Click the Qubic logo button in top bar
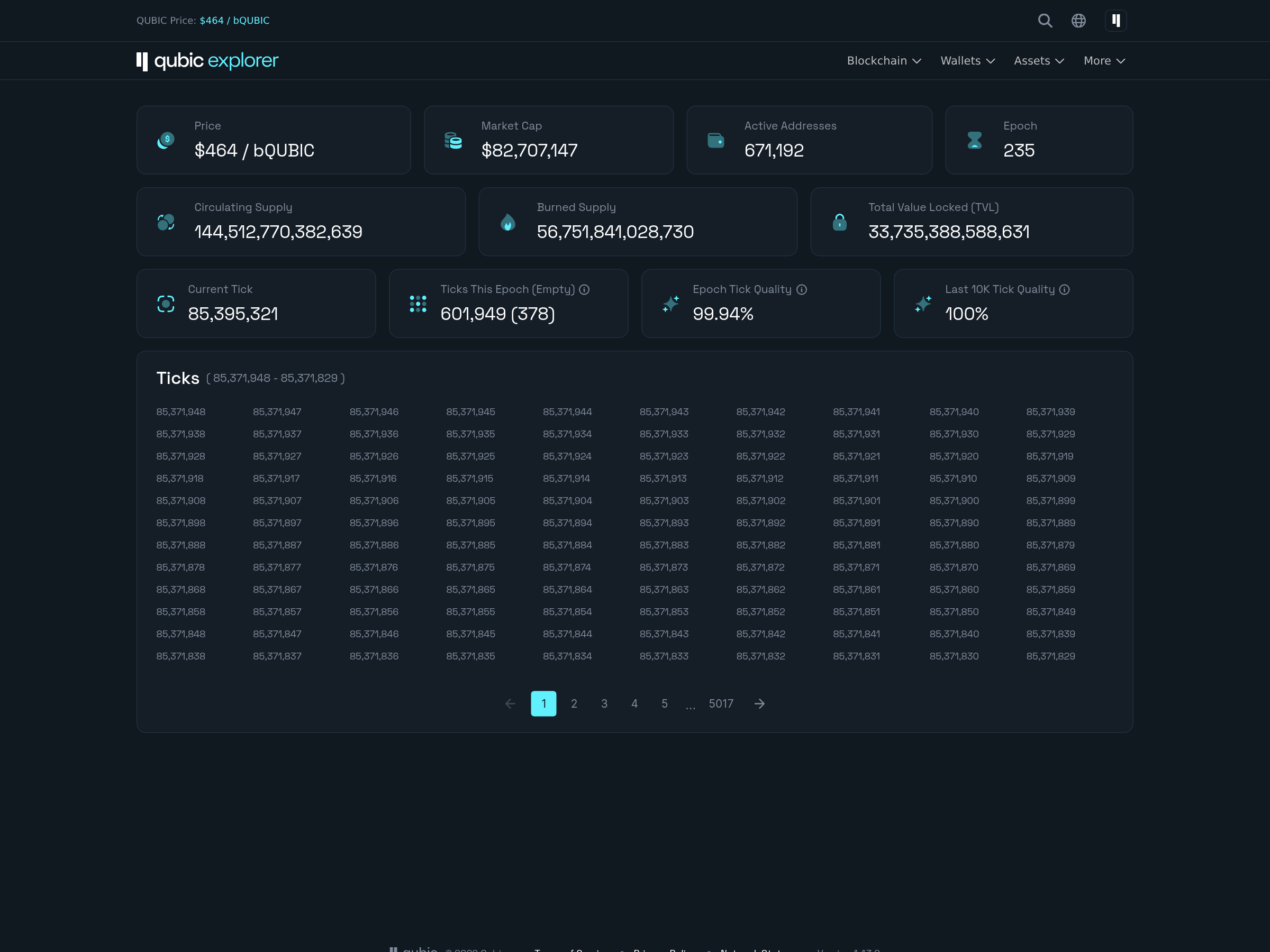This screenshot has width=1270, height=952. click(1115, 21)
